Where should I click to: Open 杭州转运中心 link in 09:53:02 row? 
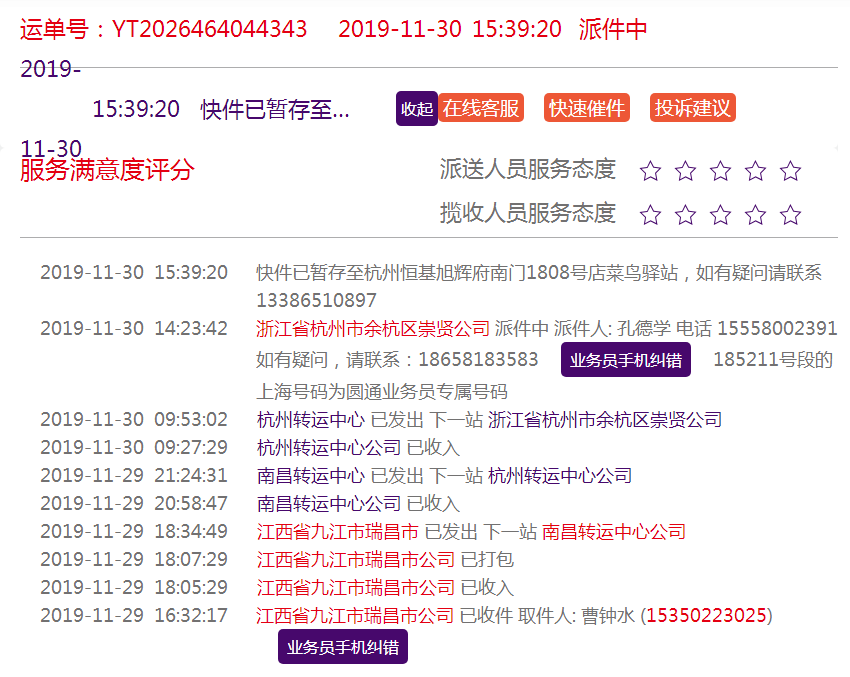point(311,420)
